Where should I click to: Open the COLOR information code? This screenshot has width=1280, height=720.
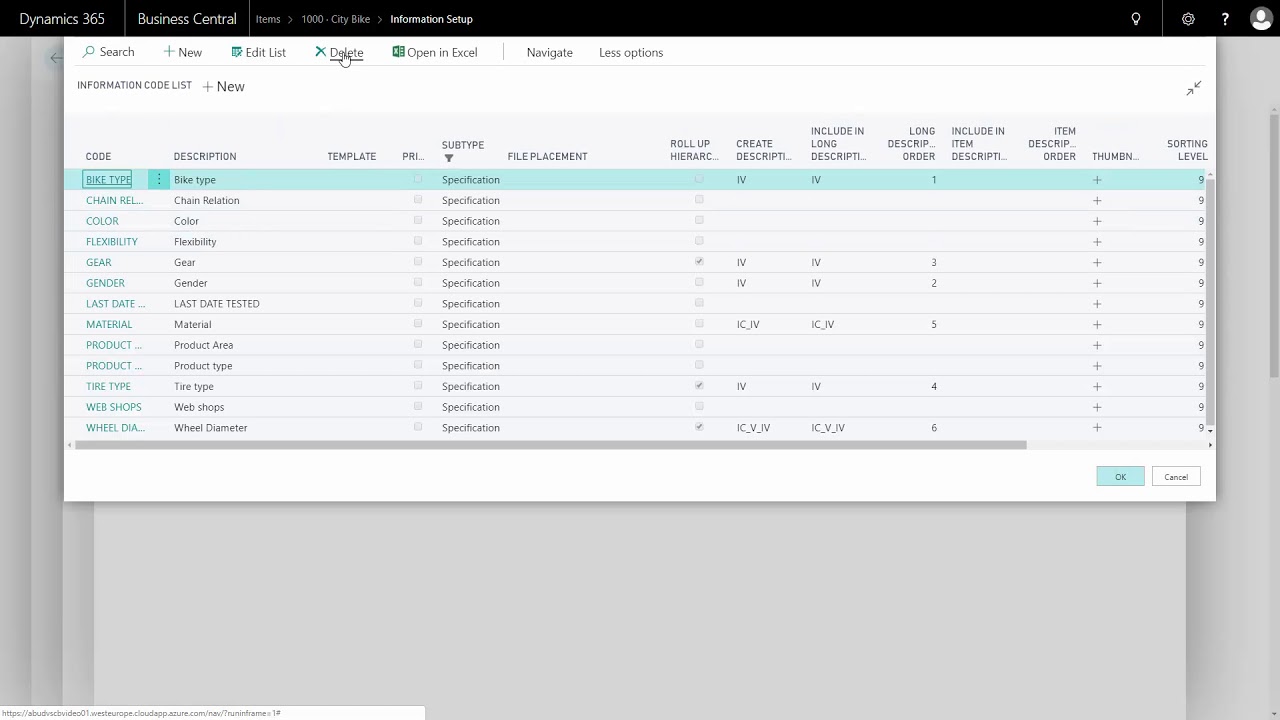[x=102, y=221]
